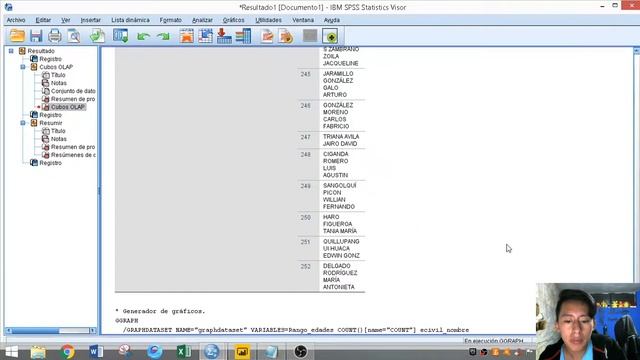Open Microsoft Word from the taskbar
Screen dimensions: 640x360
tap(96, 352)
